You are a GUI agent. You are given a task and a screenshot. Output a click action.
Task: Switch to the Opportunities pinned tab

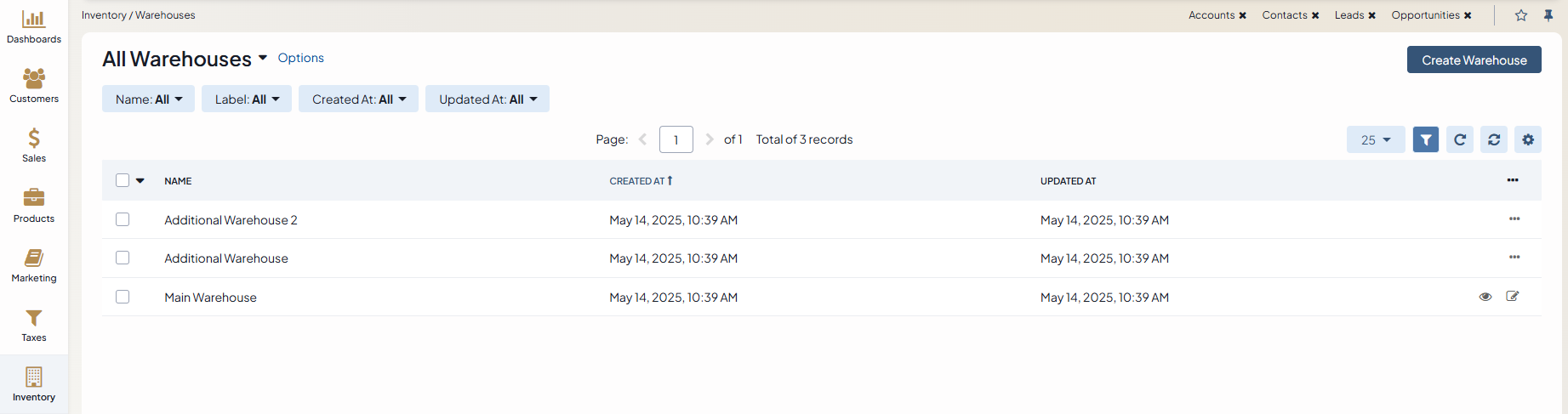click(1425, 15)
